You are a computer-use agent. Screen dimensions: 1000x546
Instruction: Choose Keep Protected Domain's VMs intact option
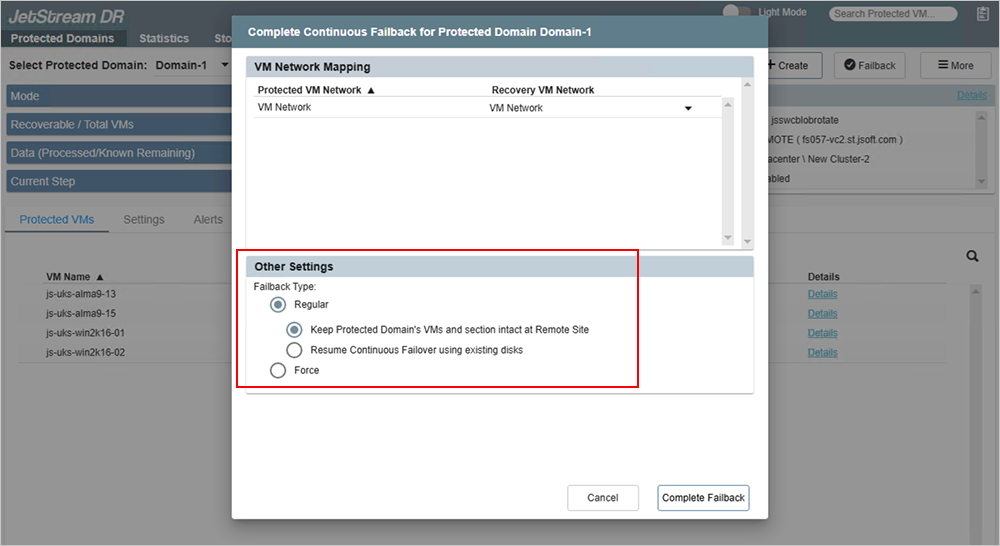pyautogui.click(x=294, y=329)
